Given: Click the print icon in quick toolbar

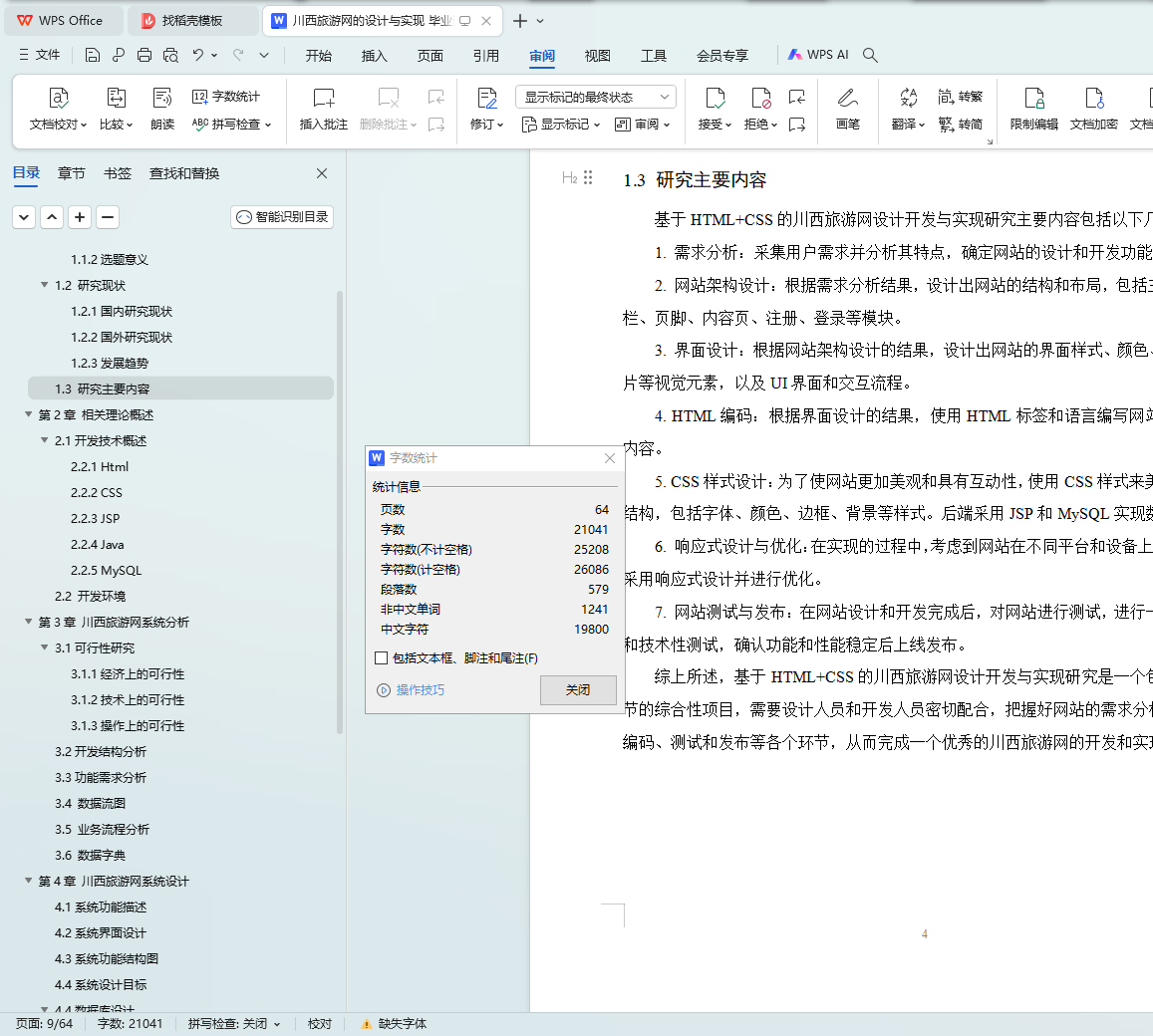Looking at the screenshot, I should coord(144,55).
